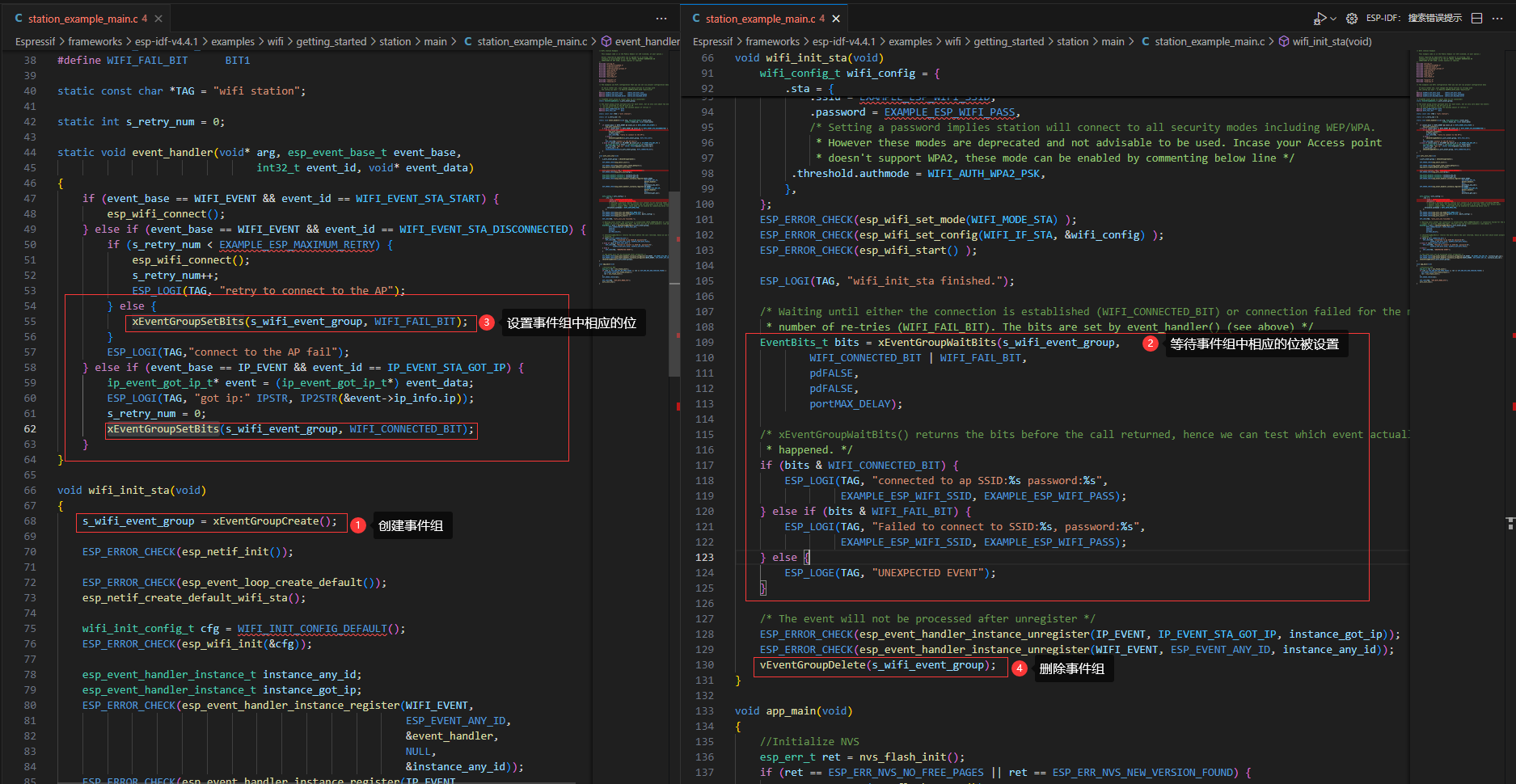Open station breadcrumb in the left editor
This screenshot has width=1516, height=784.
pyautogui.click(x=395, y=42)
